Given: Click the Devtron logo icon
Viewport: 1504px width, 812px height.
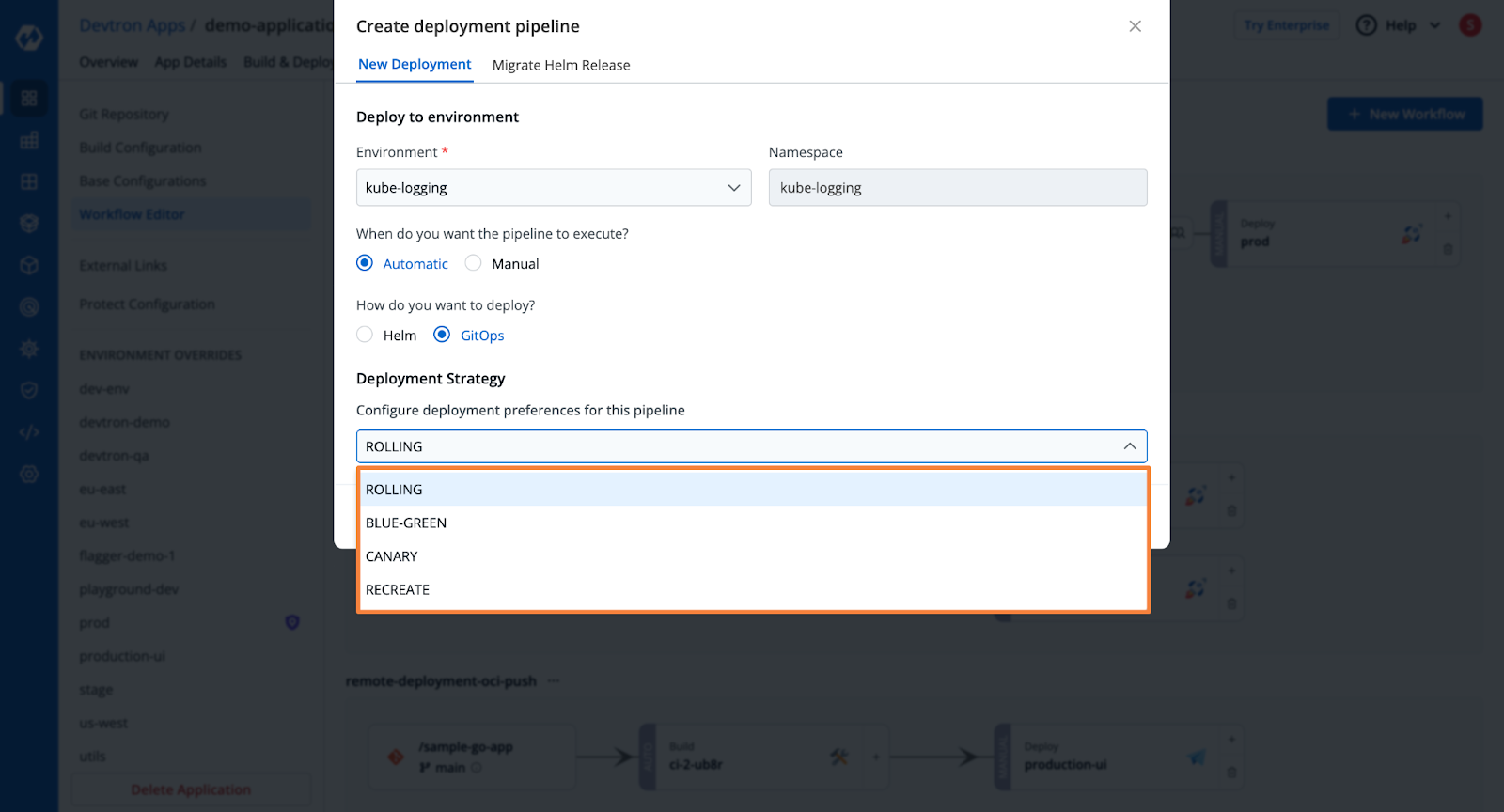Looking at the screenshot, I should point(29,38).
